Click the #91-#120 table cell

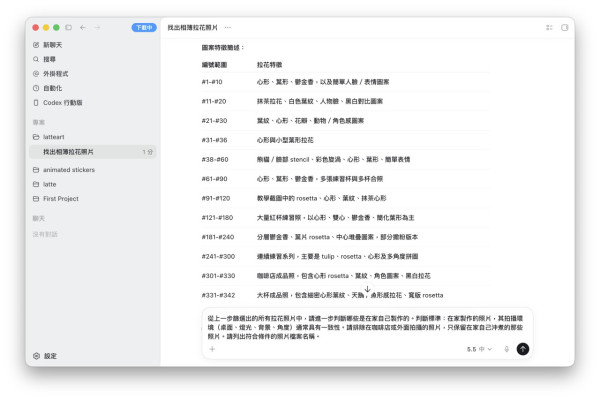tap(216, 198)
